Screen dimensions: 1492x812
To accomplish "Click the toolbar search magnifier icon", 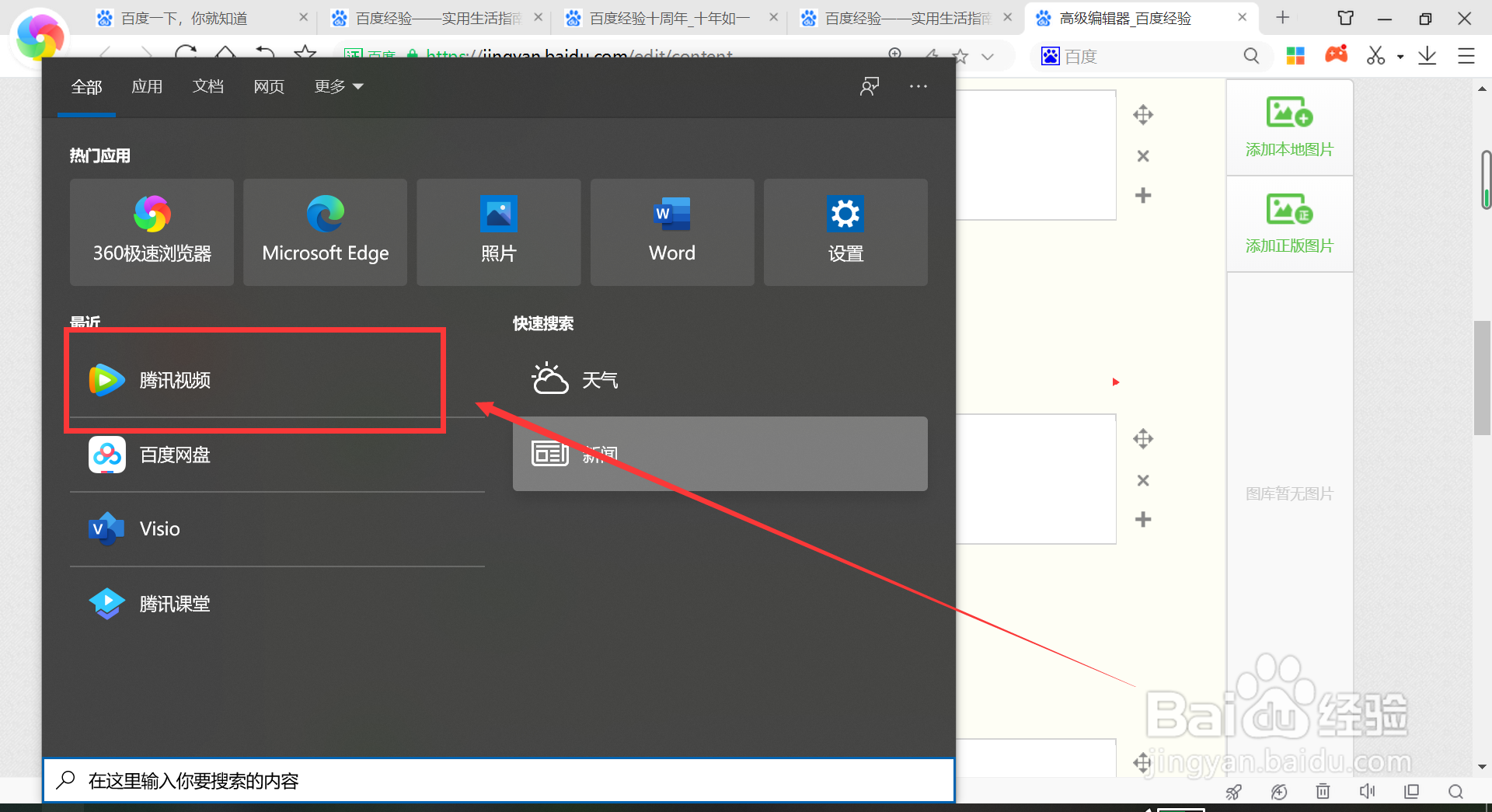I will tap(1251, 56).
